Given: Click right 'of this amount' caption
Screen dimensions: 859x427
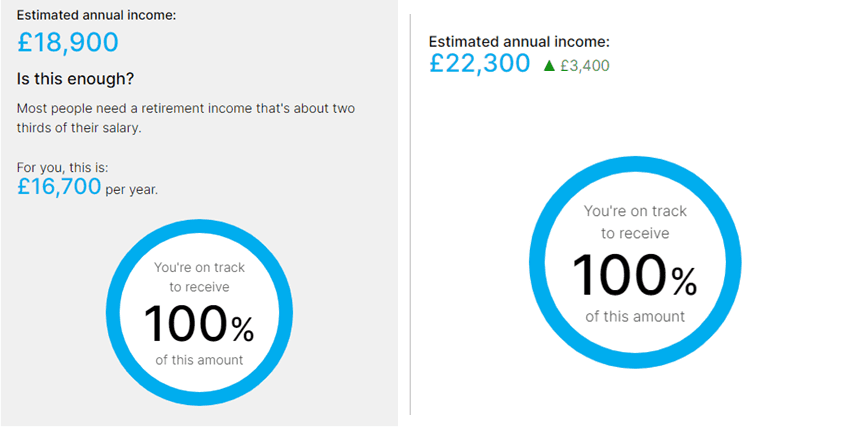Looking at the screenshot, I should [x=635, y=316].
